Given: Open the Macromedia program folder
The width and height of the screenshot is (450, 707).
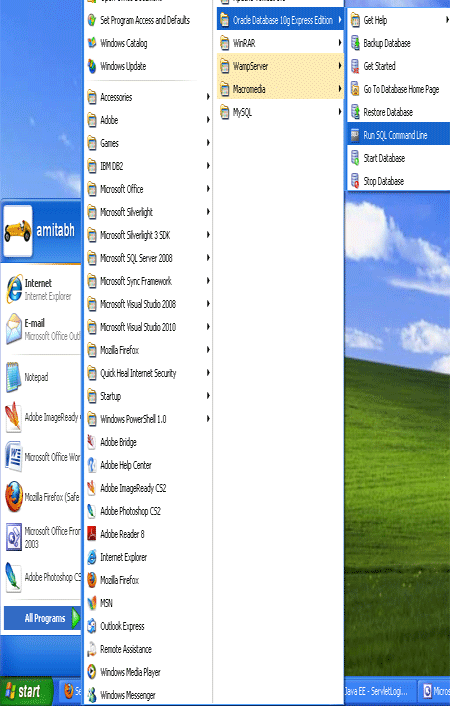Looking at the screenshot, I should click(x=280, y=89).
